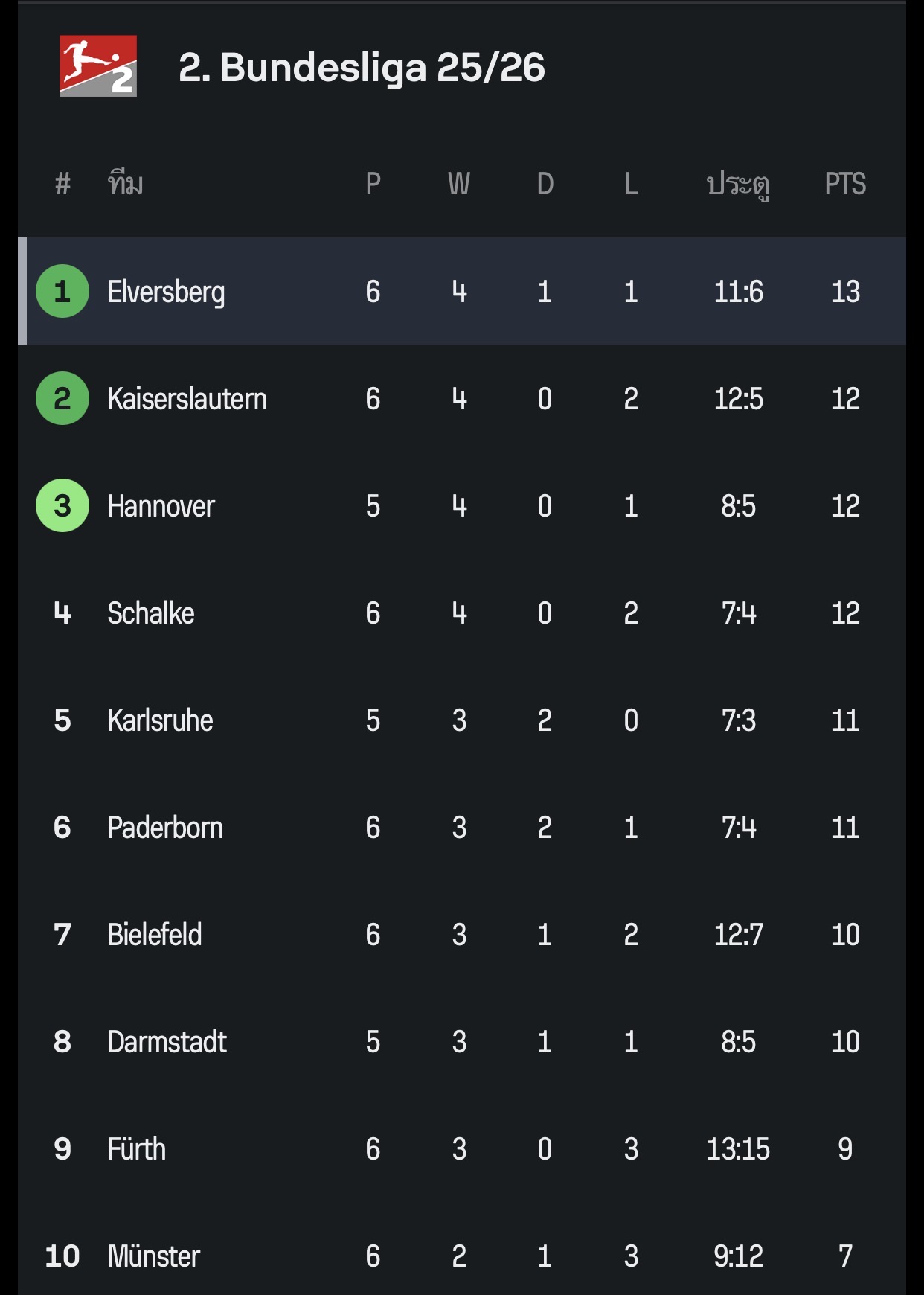
Task: Select Elversberg's green rank 1 badge
Action: coord(62,291)
